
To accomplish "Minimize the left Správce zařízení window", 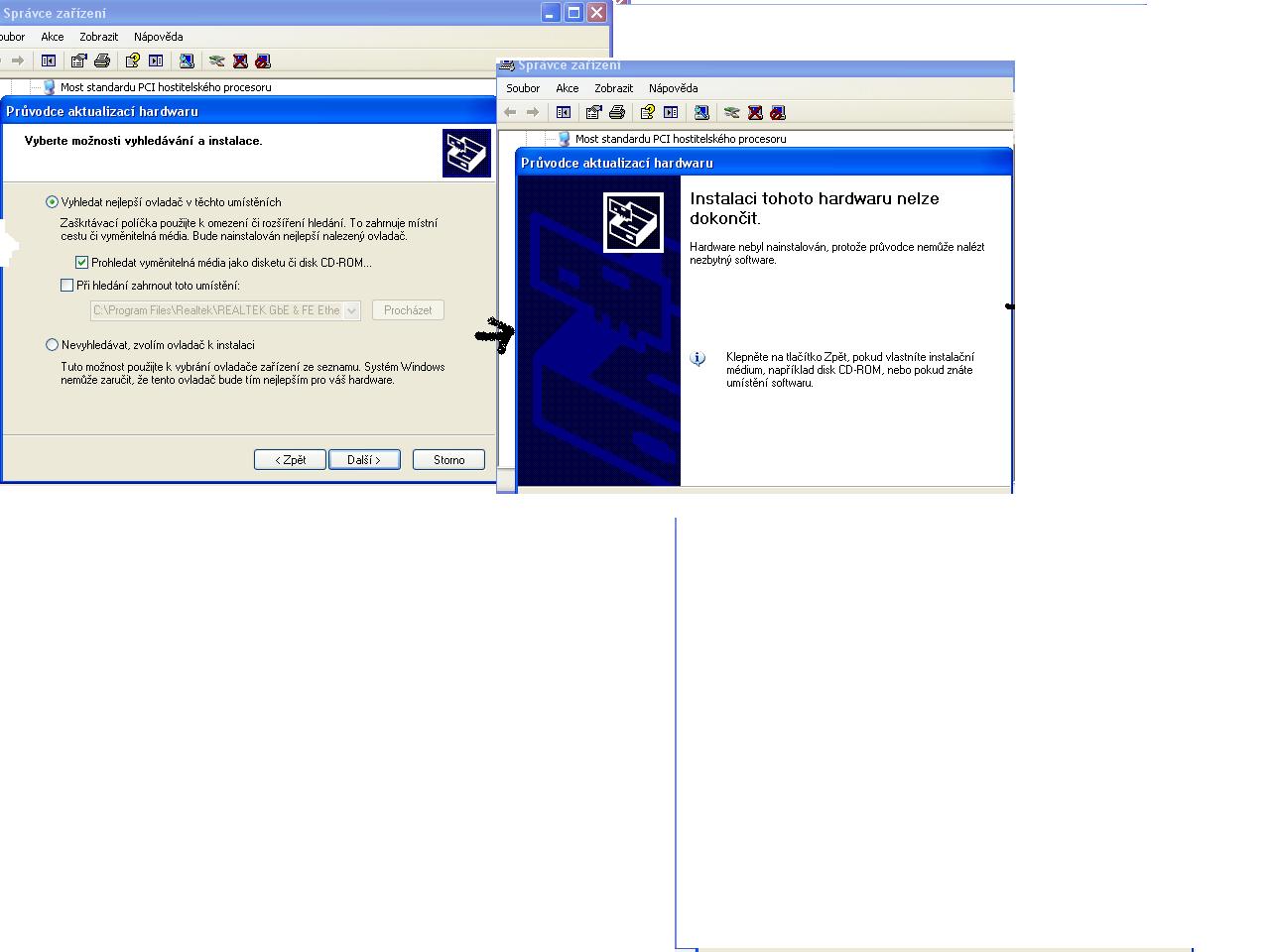I will pos(551,13).
